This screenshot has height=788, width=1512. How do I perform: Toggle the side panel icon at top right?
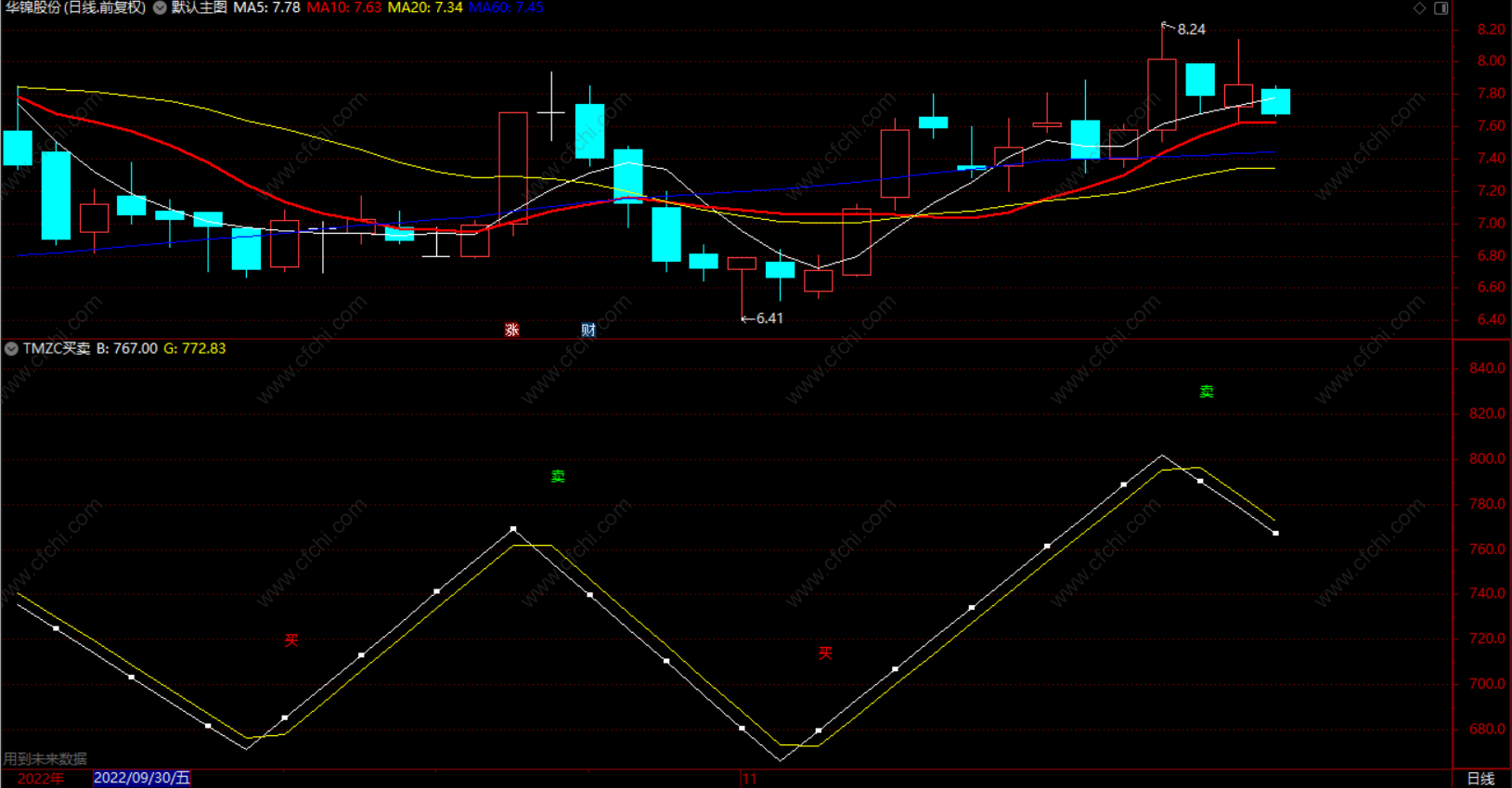pyautogui.click(x=1441, y=8)
